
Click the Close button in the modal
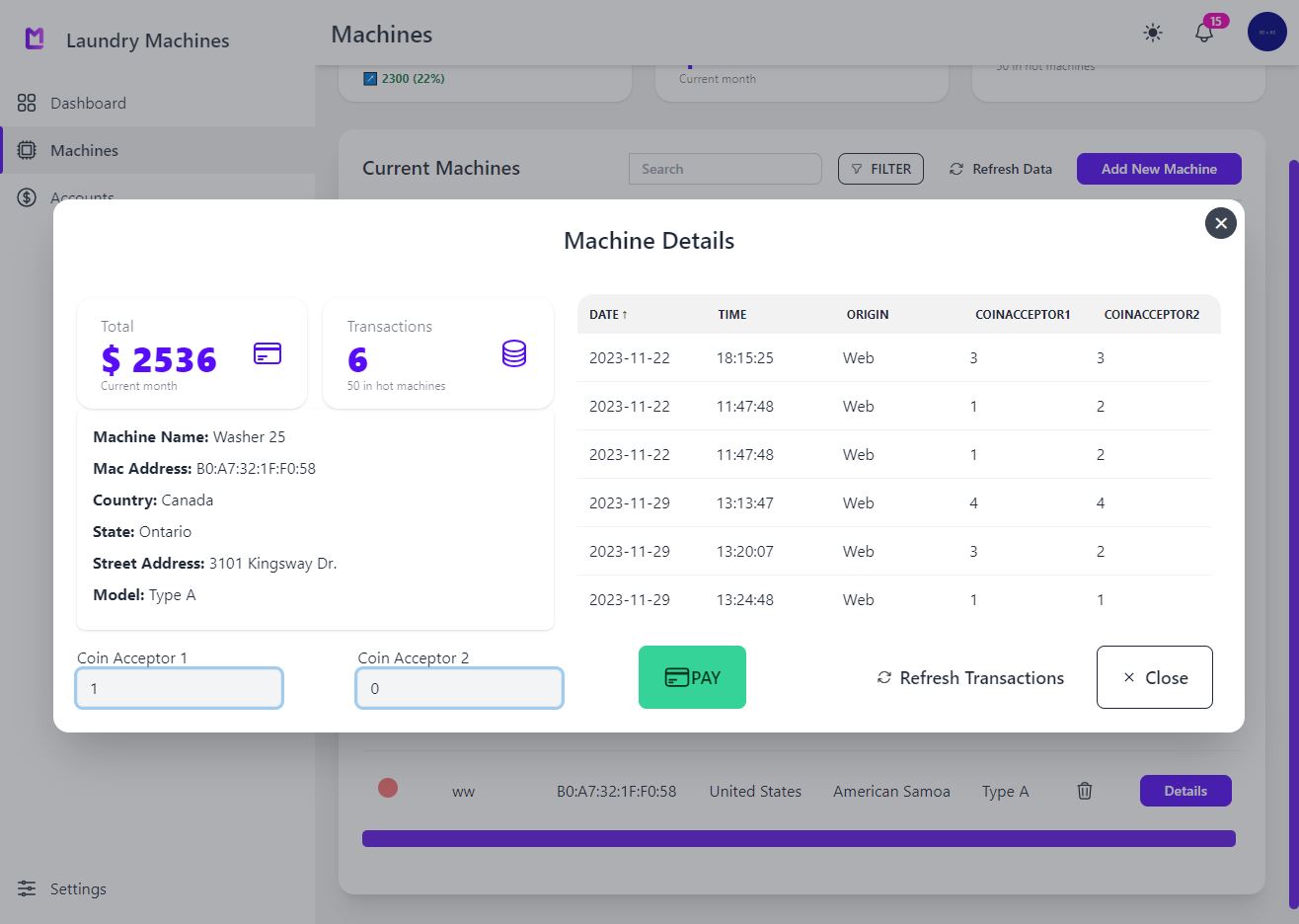coord(1154,678)
